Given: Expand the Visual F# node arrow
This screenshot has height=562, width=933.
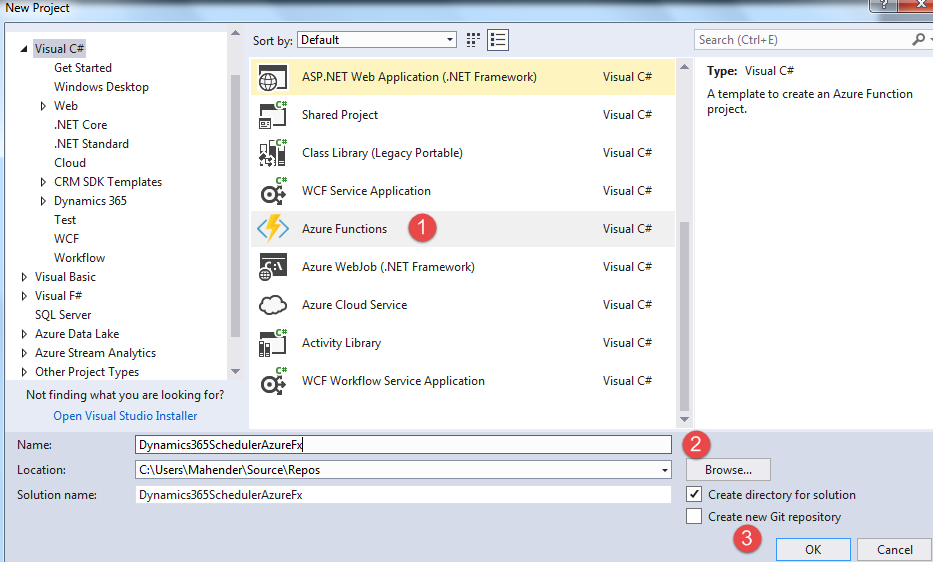Looking at the screenshot, I should 24,296.
